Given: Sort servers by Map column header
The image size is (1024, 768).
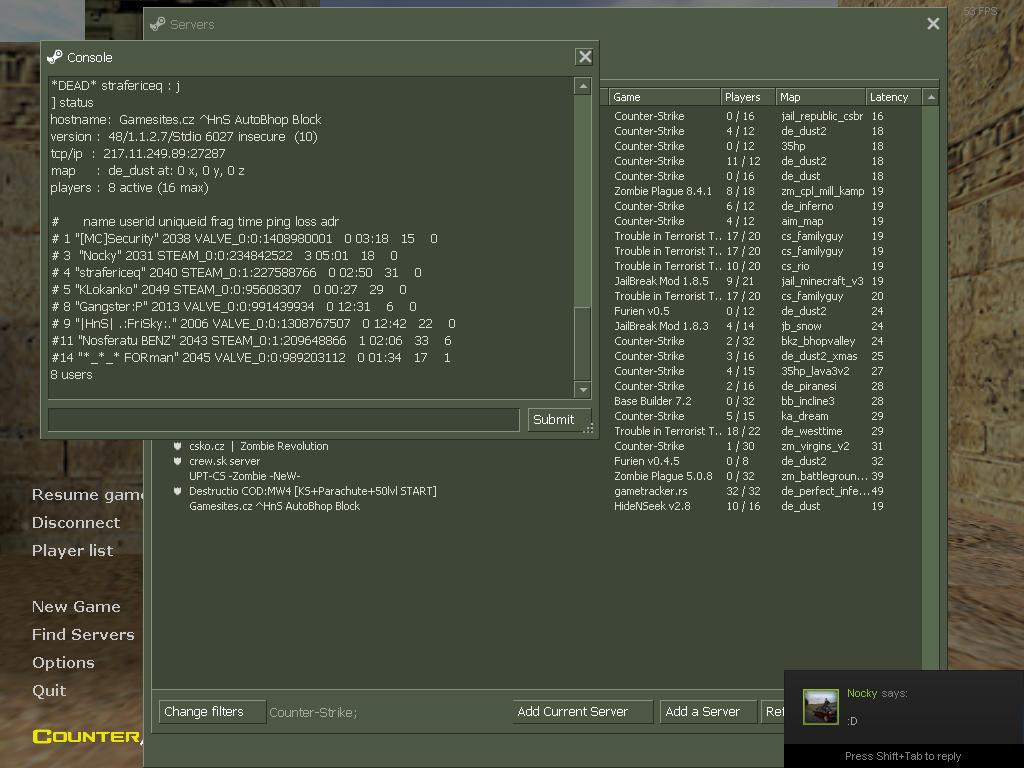Looking at the screenshot, I should tap(819, 97).
